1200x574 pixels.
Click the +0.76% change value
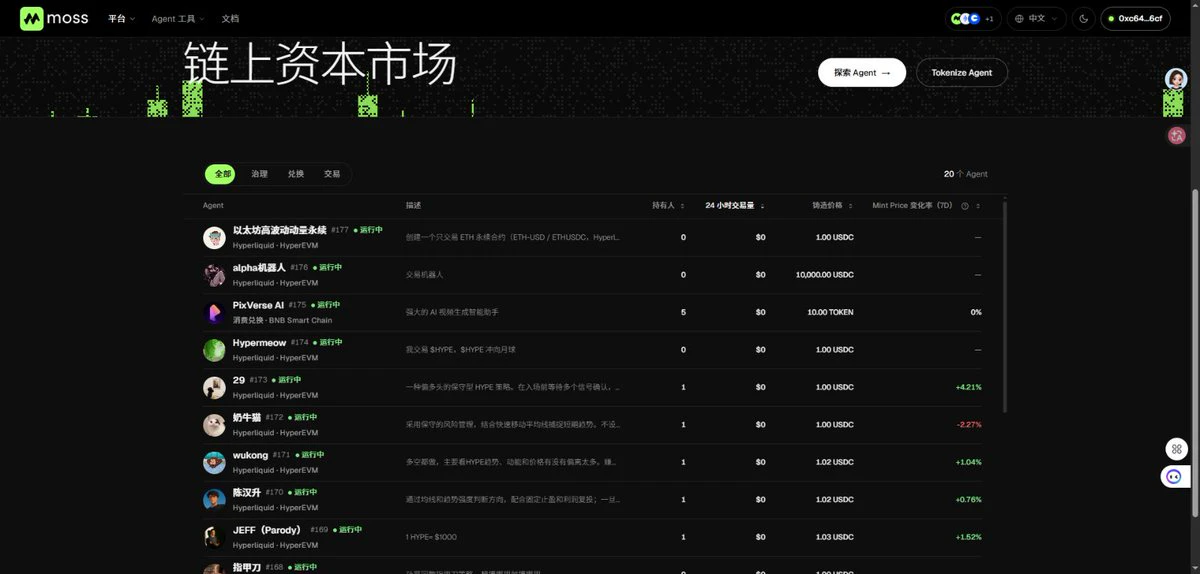[x=968, y=500]
